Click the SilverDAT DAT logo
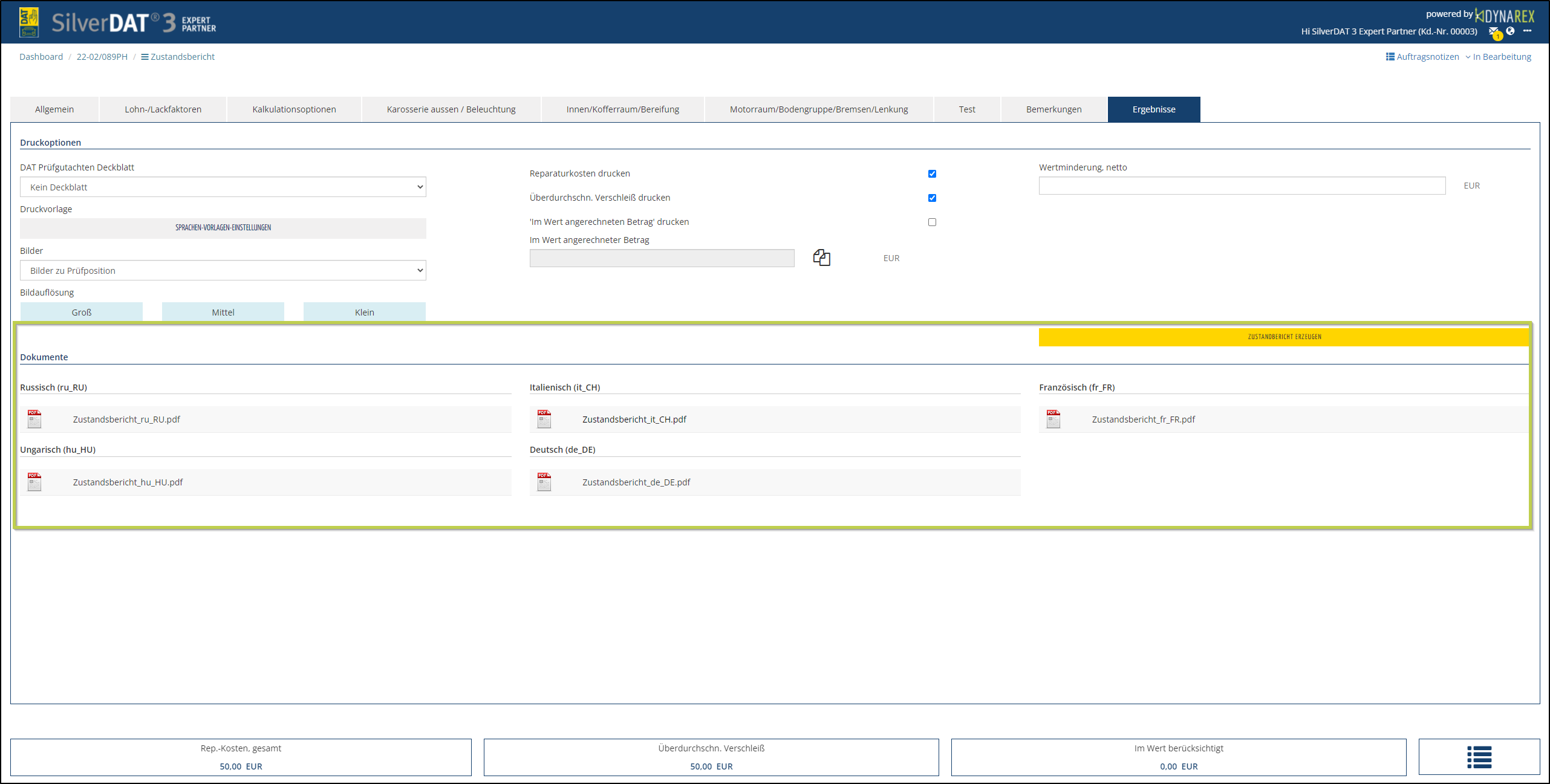This screenshot has height=784, width=1550. point(29,22)
